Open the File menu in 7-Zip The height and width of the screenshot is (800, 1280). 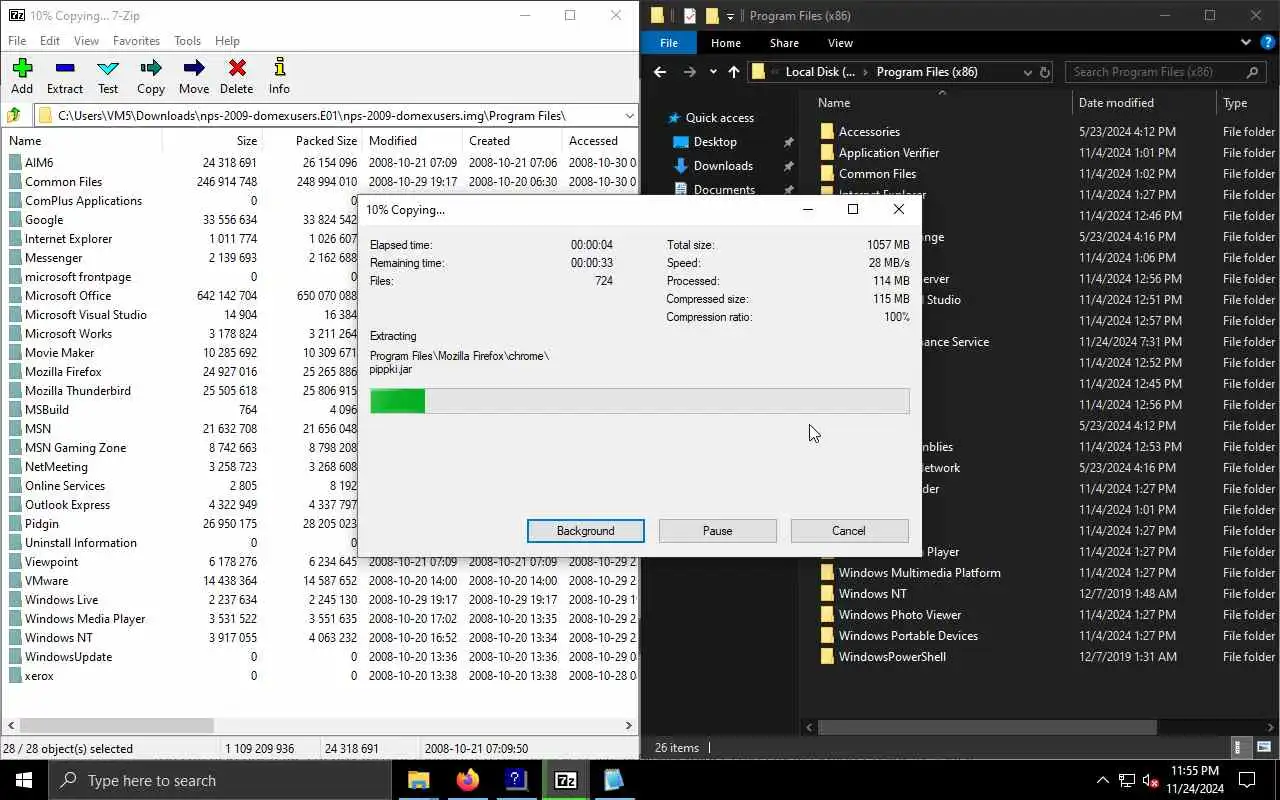[17, 41]
